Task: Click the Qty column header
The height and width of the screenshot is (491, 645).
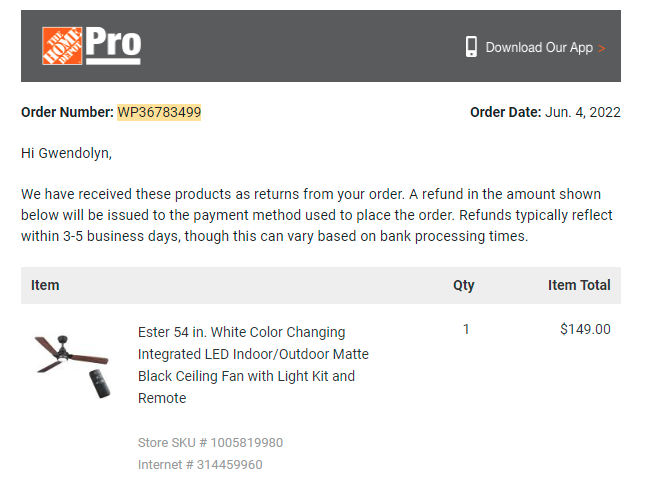Action: 464,285
